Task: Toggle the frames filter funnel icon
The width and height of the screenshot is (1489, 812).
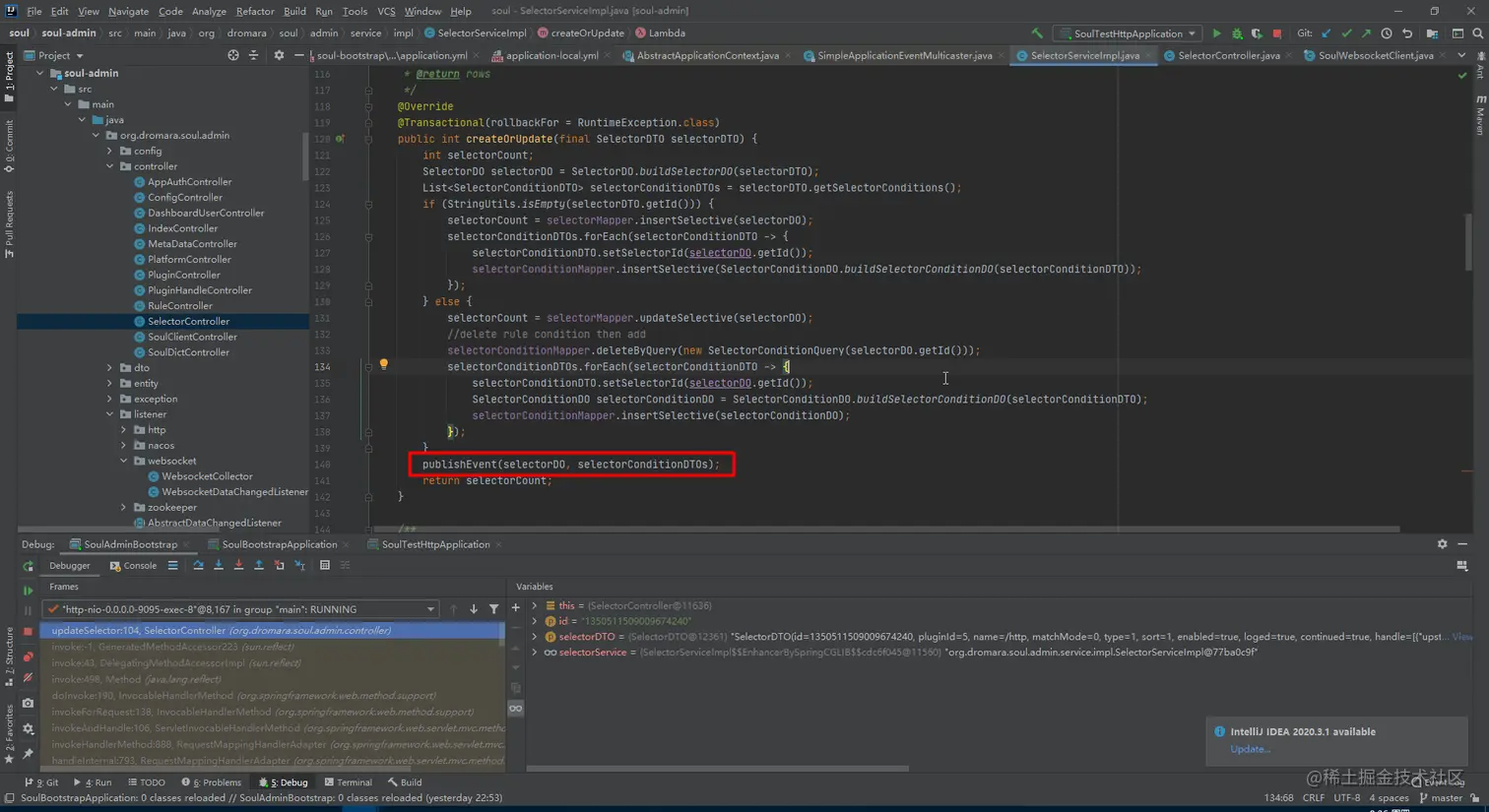Action: [493, 609]
